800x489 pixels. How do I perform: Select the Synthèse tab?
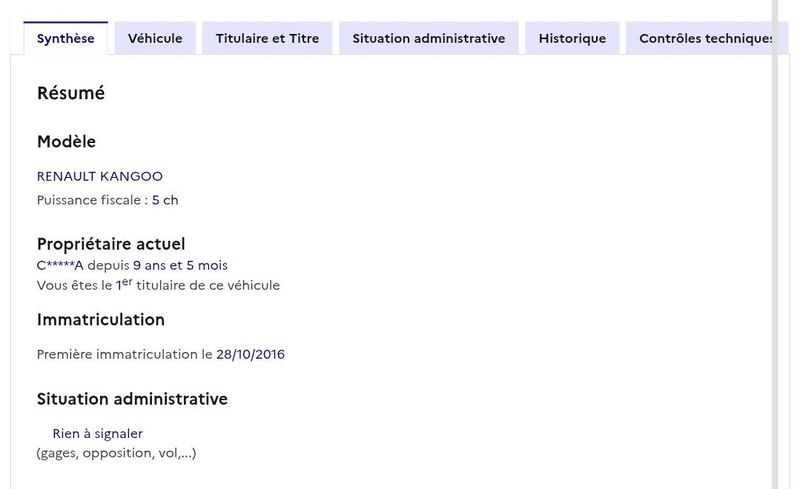66,38
